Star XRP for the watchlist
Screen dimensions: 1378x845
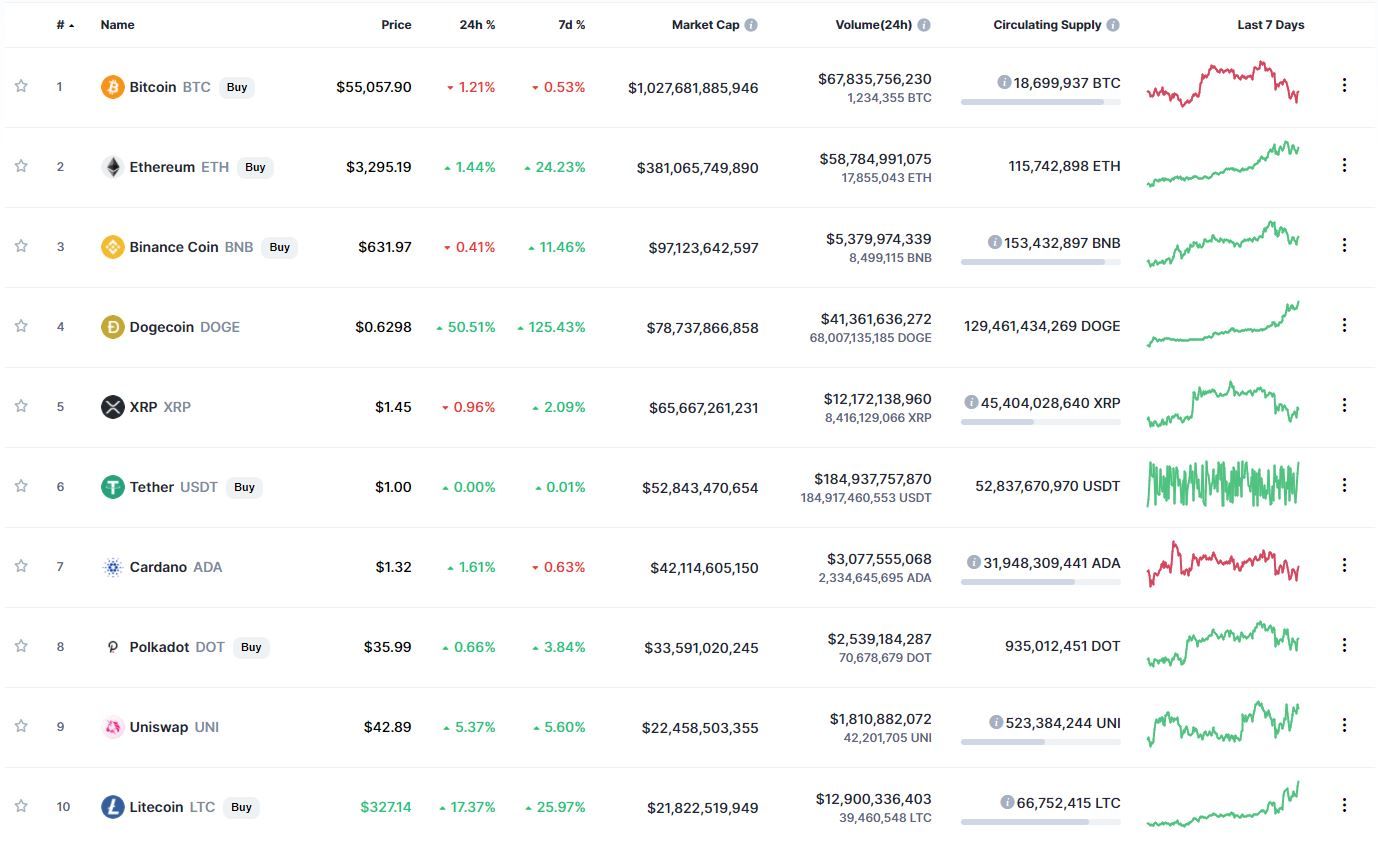[21, 406]
